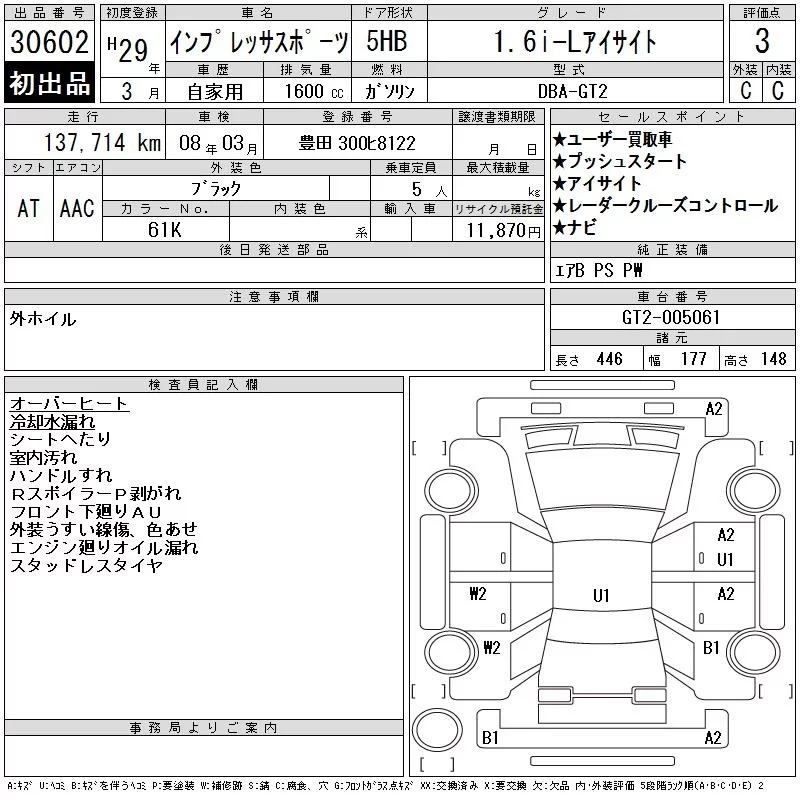Select the AT shift type cell
The image size is (800, 800).
(x=29, y=208)
